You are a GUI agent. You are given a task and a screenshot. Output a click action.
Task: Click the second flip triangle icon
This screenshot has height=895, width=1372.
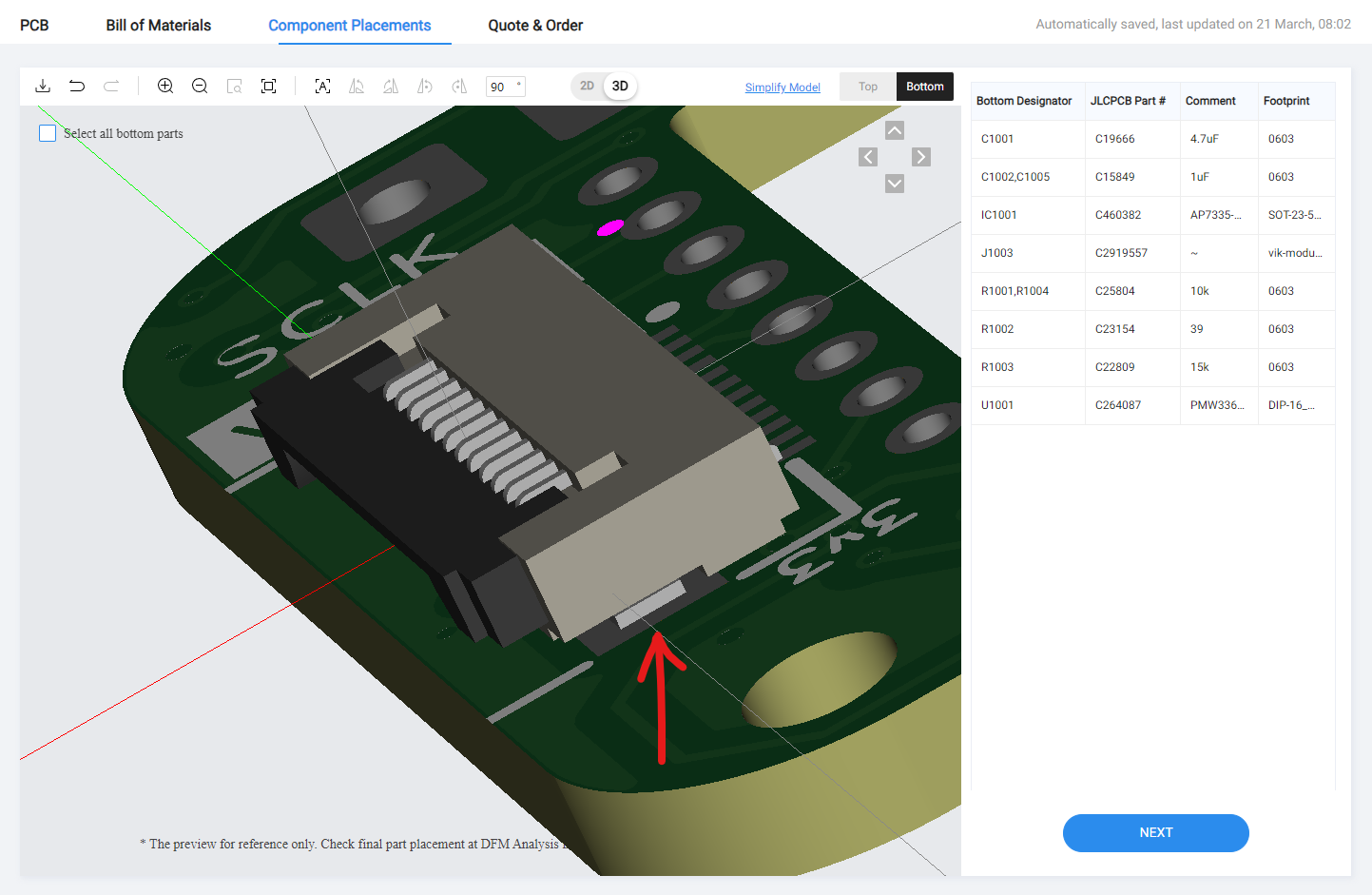point(391,87)
